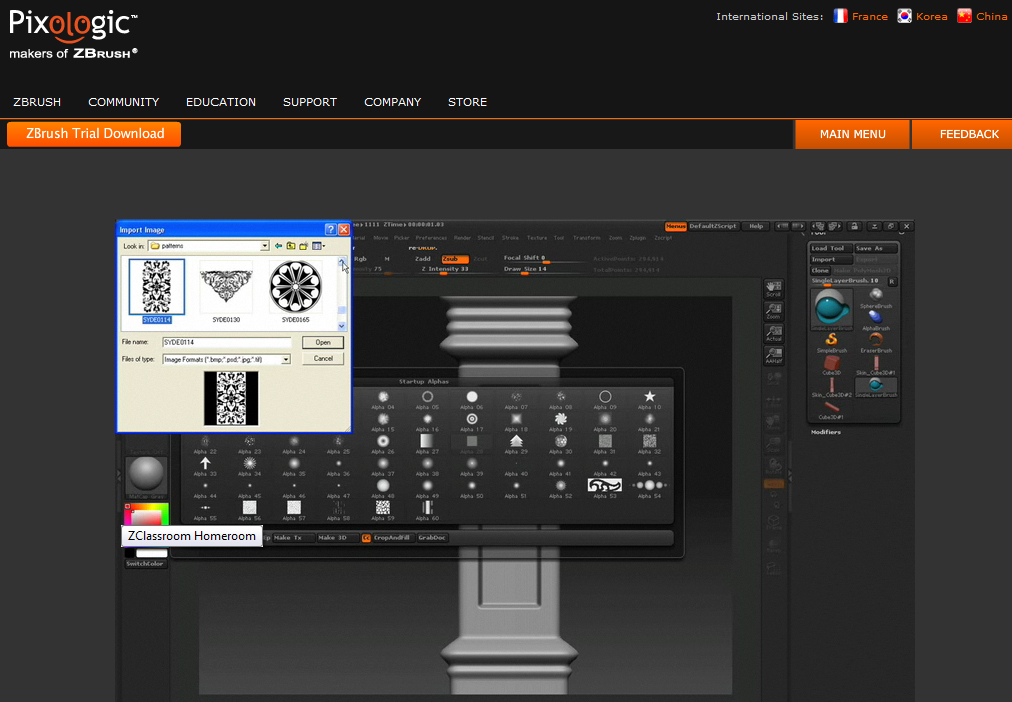Click the Load Tool button
The width and height of the screenshot is (1012, 702).
click(831, 248)
